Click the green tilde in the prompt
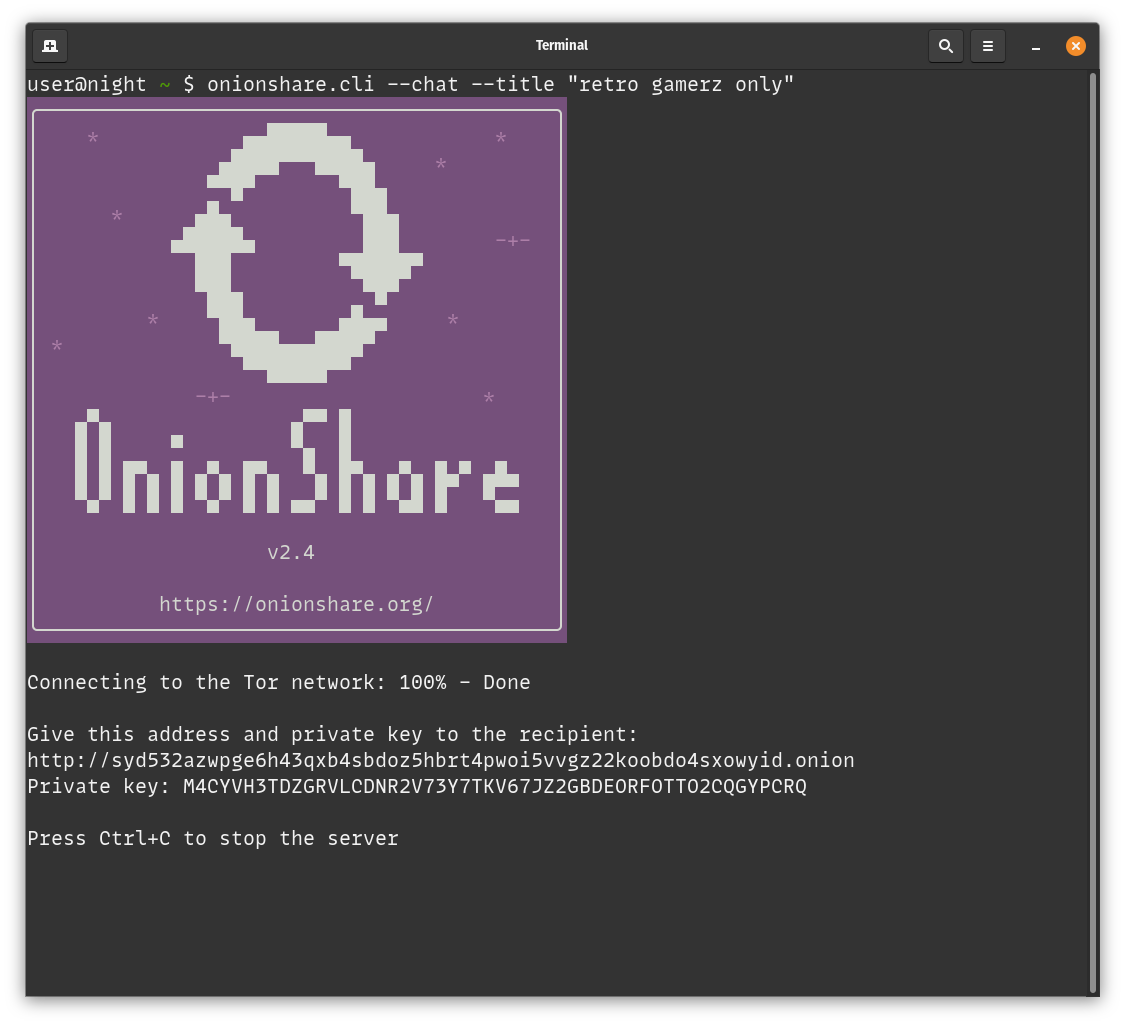This screenshot has height=1025, width=1125. tap(165, 85)
